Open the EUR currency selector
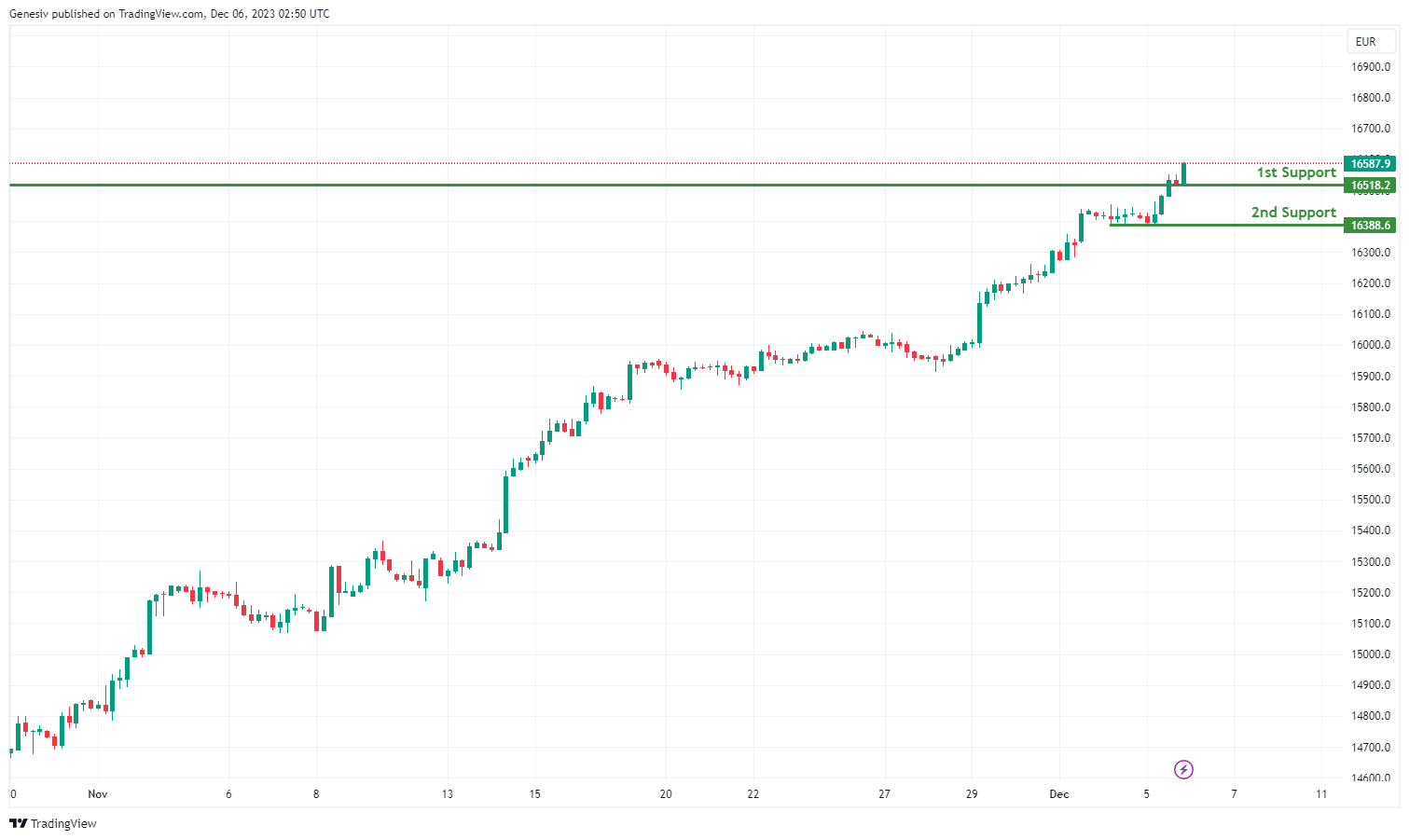This screenshot has height=840, width=1409. tap(1365, 42)
